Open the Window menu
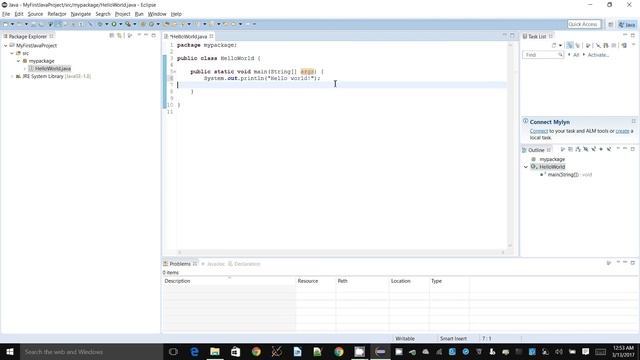640x360 pixels. (157, 14)
